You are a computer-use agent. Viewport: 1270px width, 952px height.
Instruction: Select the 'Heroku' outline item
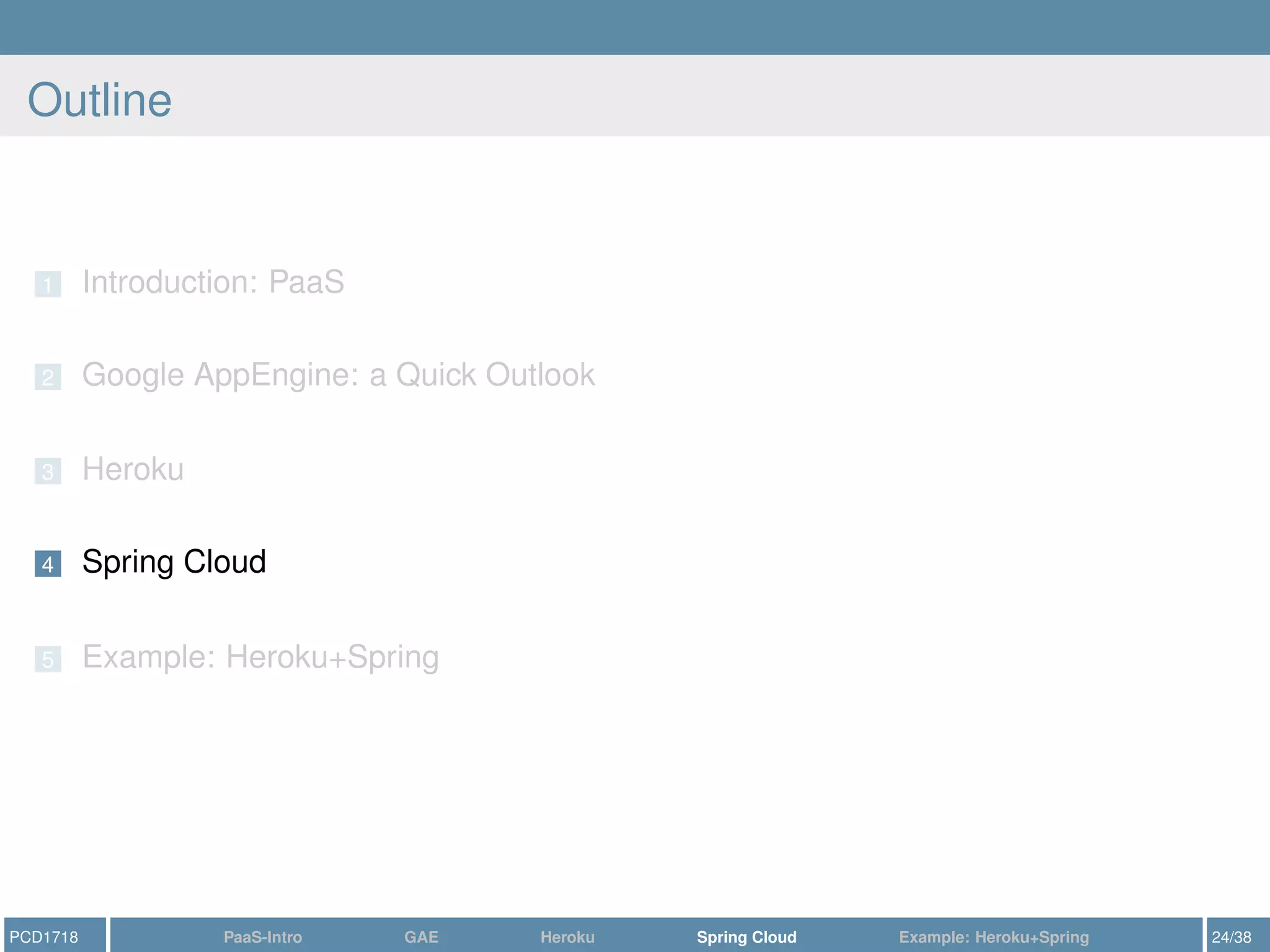(133, 469)
